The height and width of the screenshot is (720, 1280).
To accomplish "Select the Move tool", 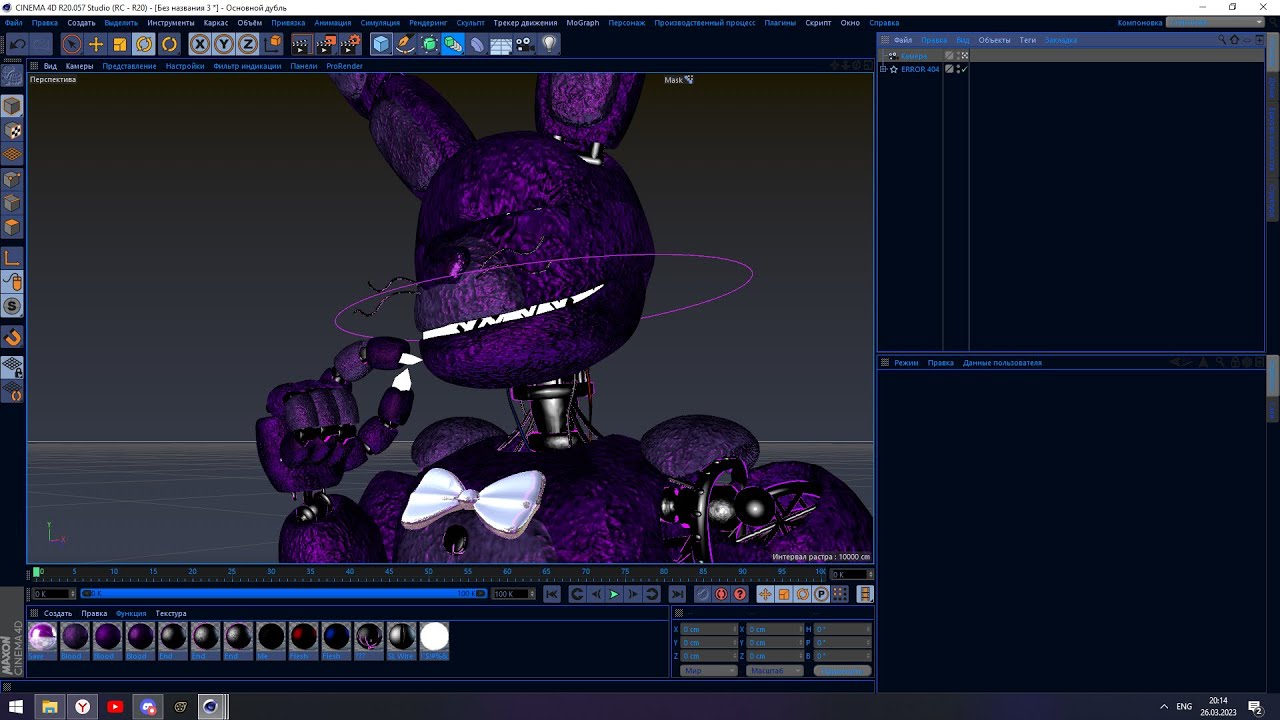I will coord(96,44).
